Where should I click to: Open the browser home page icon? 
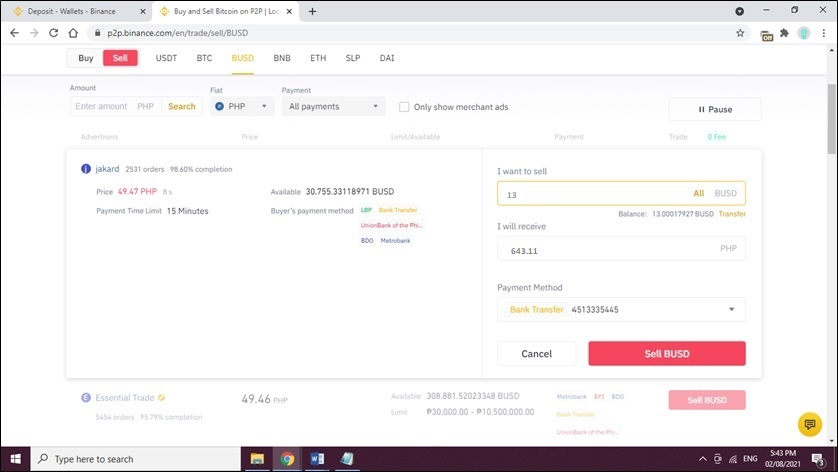point(73,33)
